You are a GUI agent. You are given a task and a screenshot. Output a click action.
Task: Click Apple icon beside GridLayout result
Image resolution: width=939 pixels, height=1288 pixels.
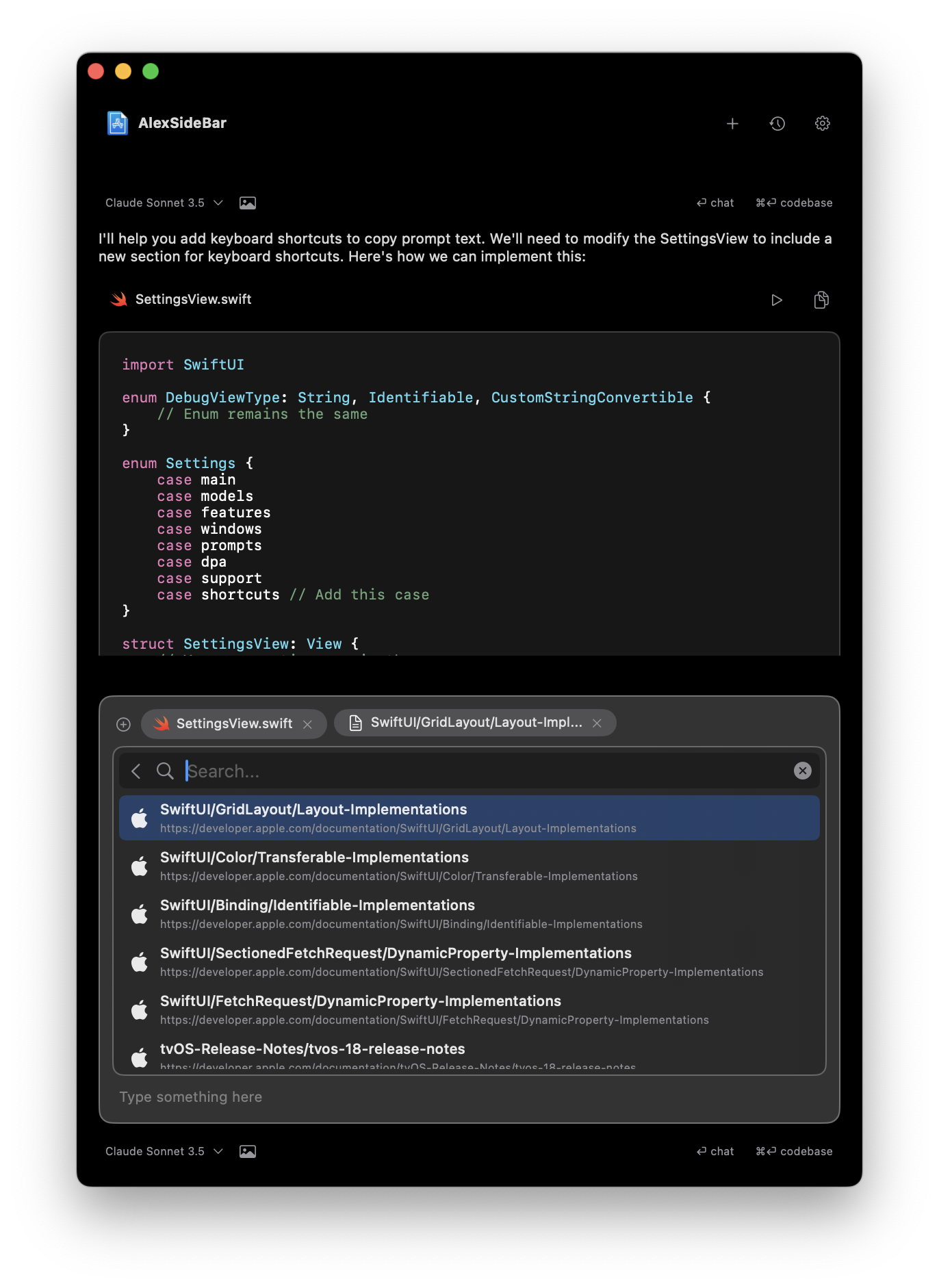coord(140,817)
